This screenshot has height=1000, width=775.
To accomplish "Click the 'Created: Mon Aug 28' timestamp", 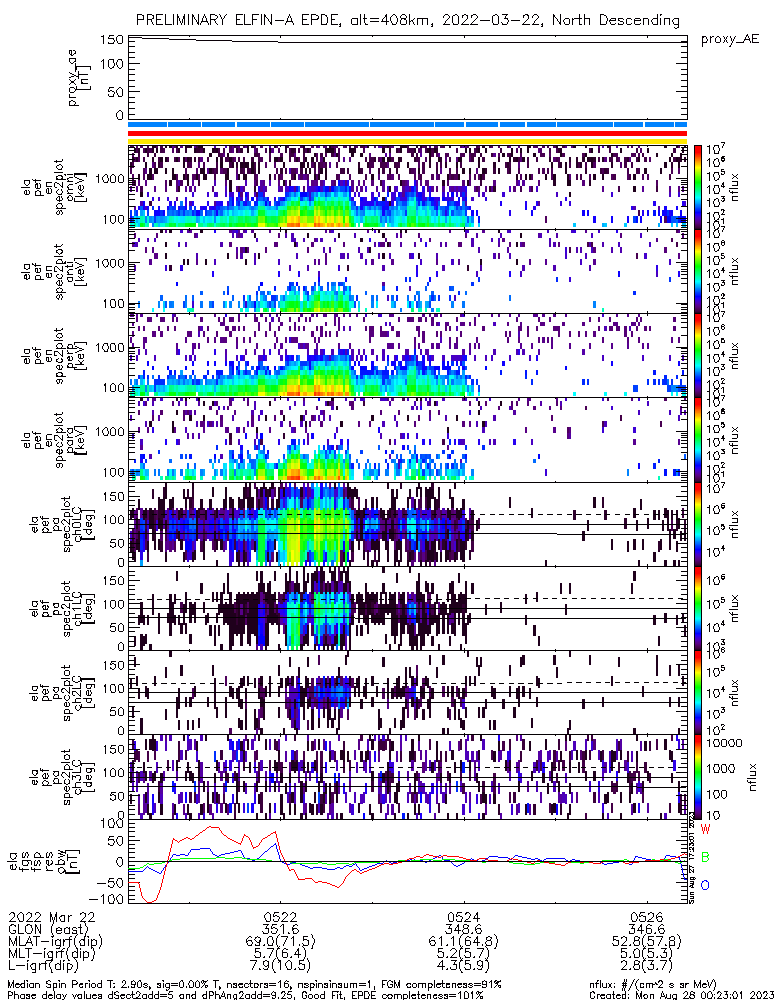I will (681, 995).
